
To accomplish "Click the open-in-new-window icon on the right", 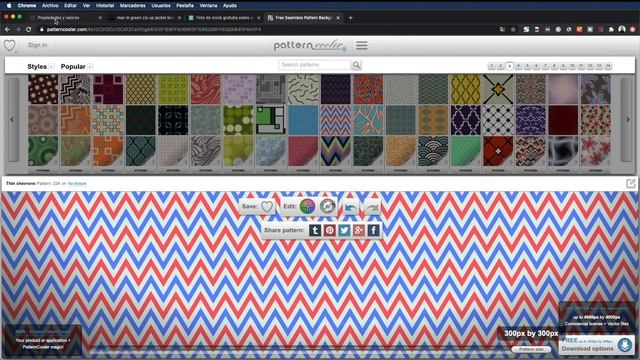I will pos(631,184).
